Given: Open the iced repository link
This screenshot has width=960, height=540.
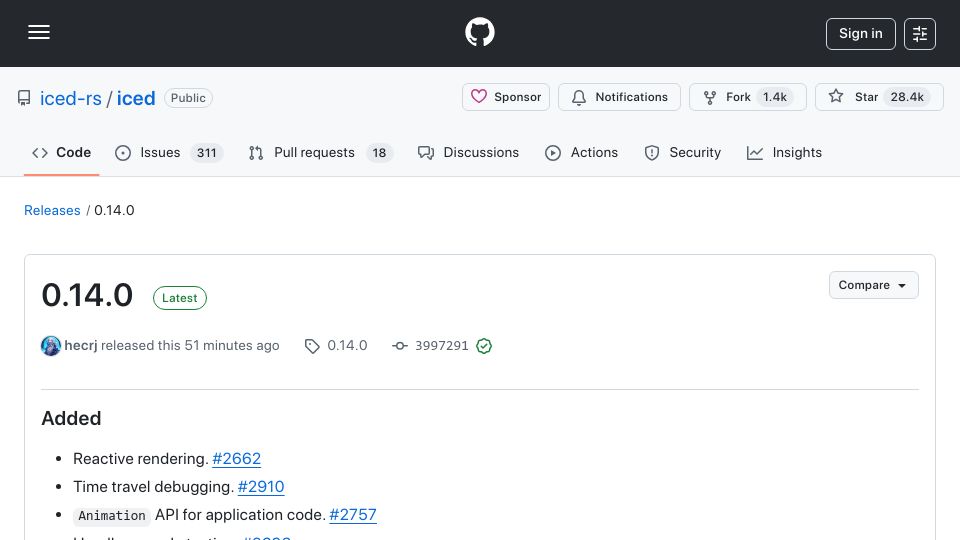Looking at the screenshot, I should pyautogui.click(x=136, y=98).
